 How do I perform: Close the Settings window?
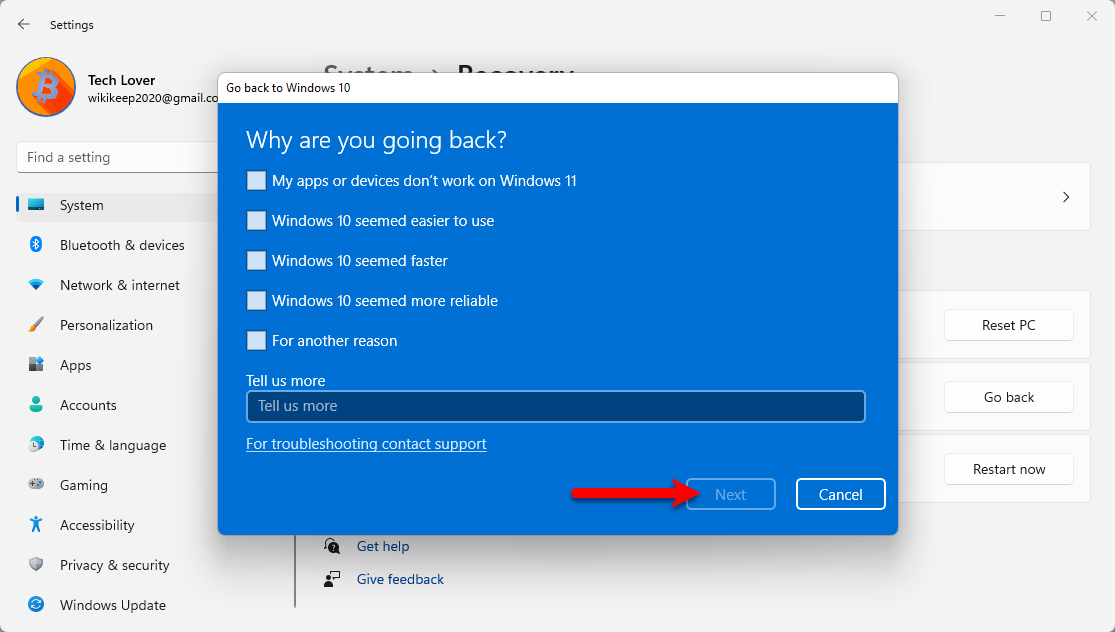(x=1092, y=16)
